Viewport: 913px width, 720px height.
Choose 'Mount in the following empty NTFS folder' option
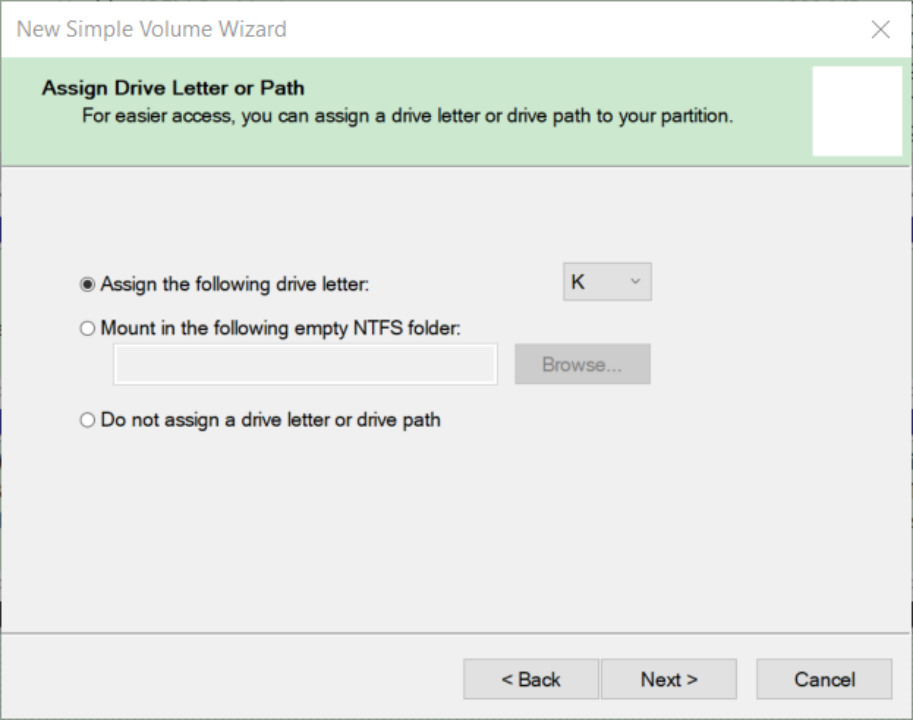point(87,328)
